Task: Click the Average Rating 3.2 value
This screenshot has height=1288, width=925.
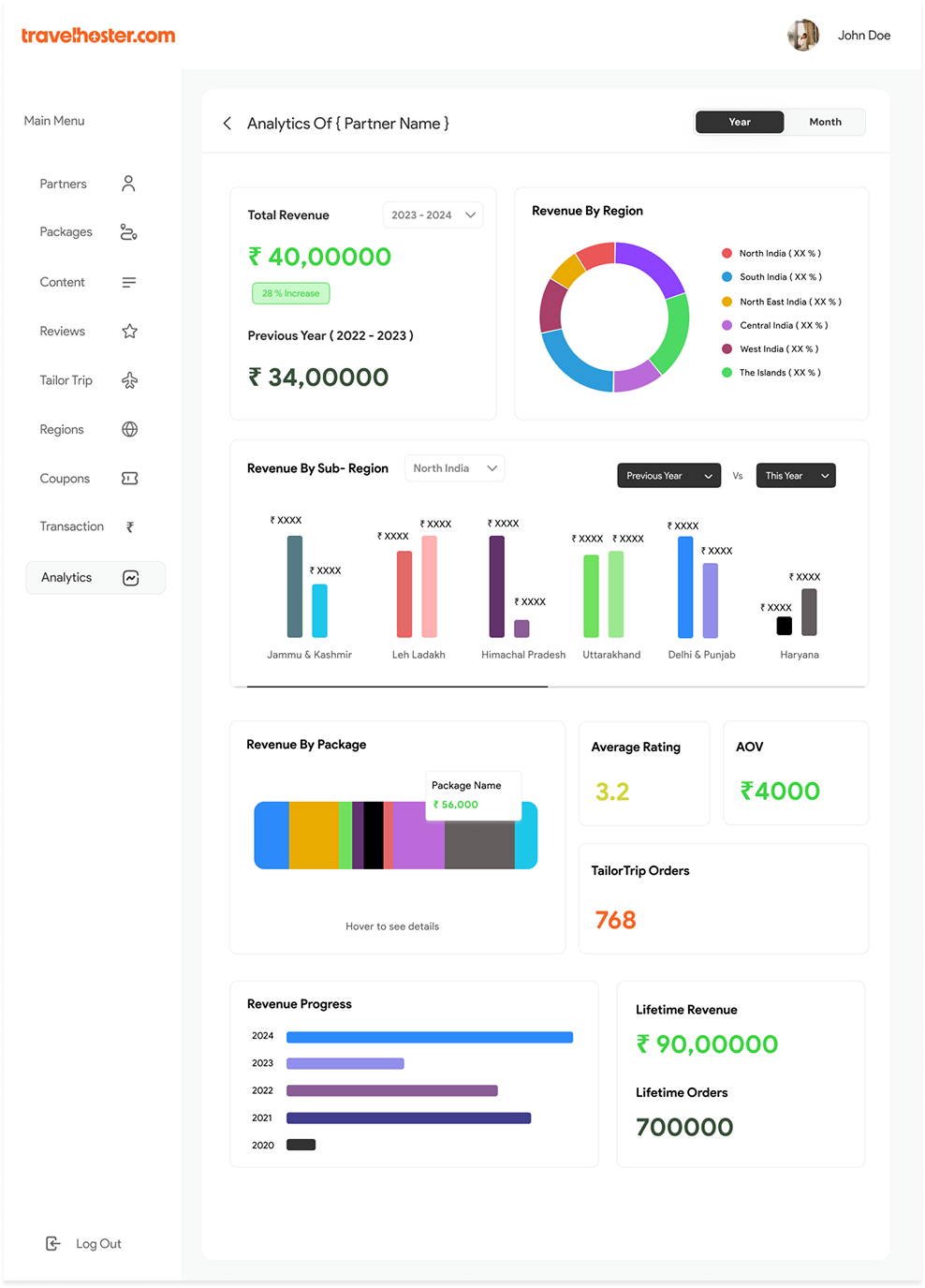Action: pos(612,792)
